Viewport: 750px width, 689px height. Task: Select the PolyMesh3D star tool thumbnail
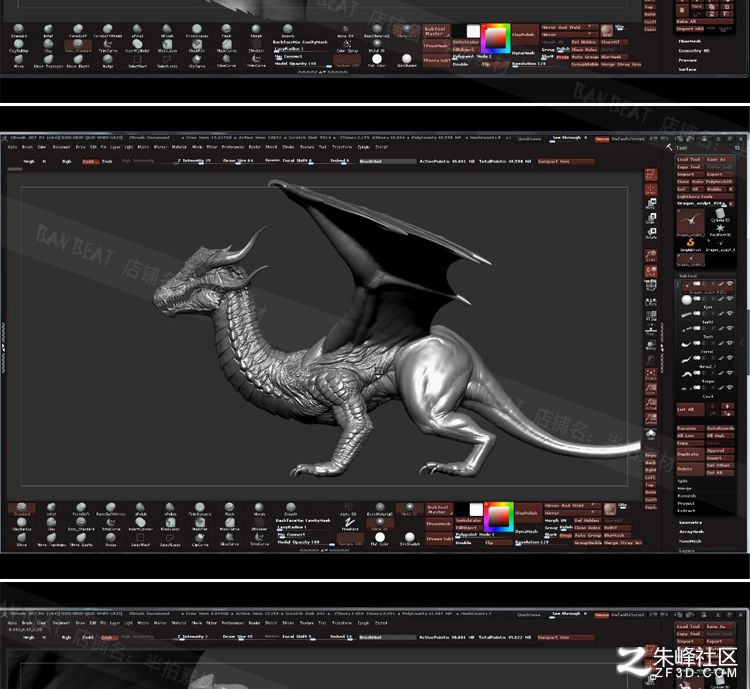tap(720, 230)
